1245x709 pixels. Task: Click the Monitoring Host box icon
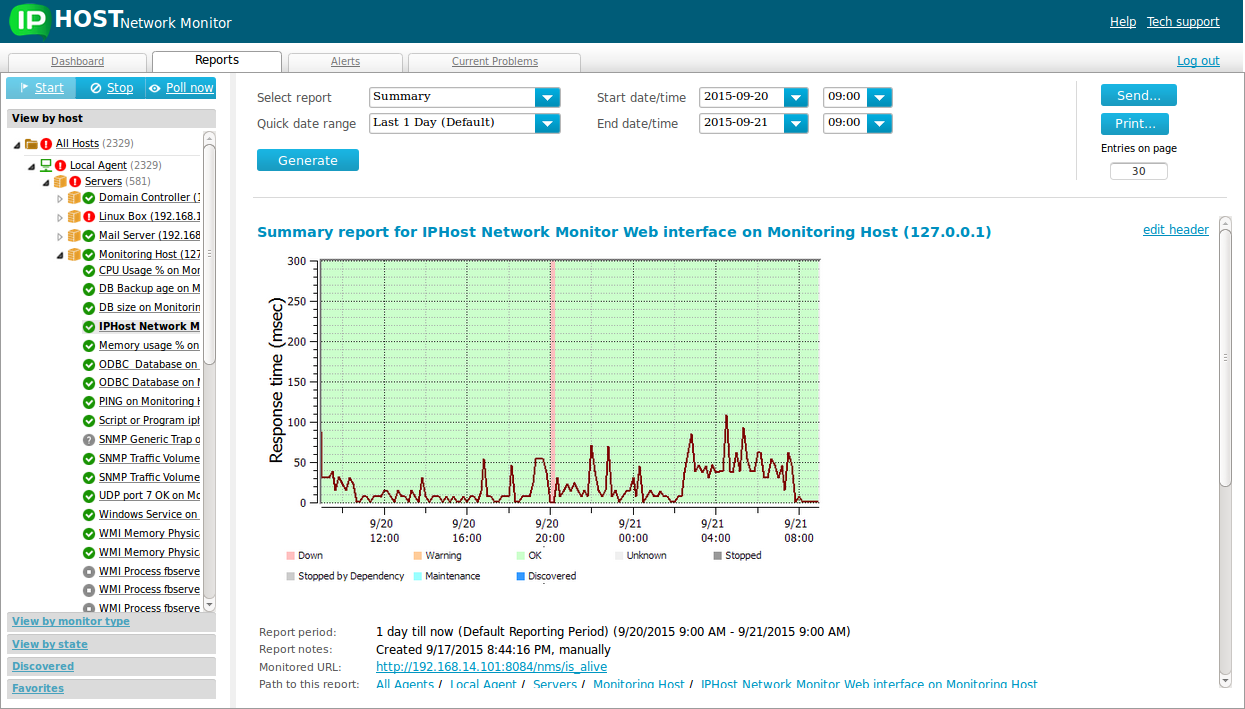tap(74, 255)
